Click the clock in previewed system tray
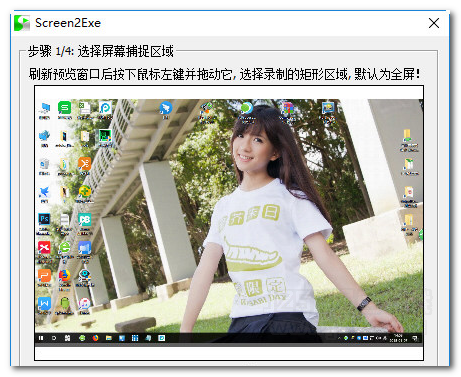461x377 pixels. click(x=398, y=338)
